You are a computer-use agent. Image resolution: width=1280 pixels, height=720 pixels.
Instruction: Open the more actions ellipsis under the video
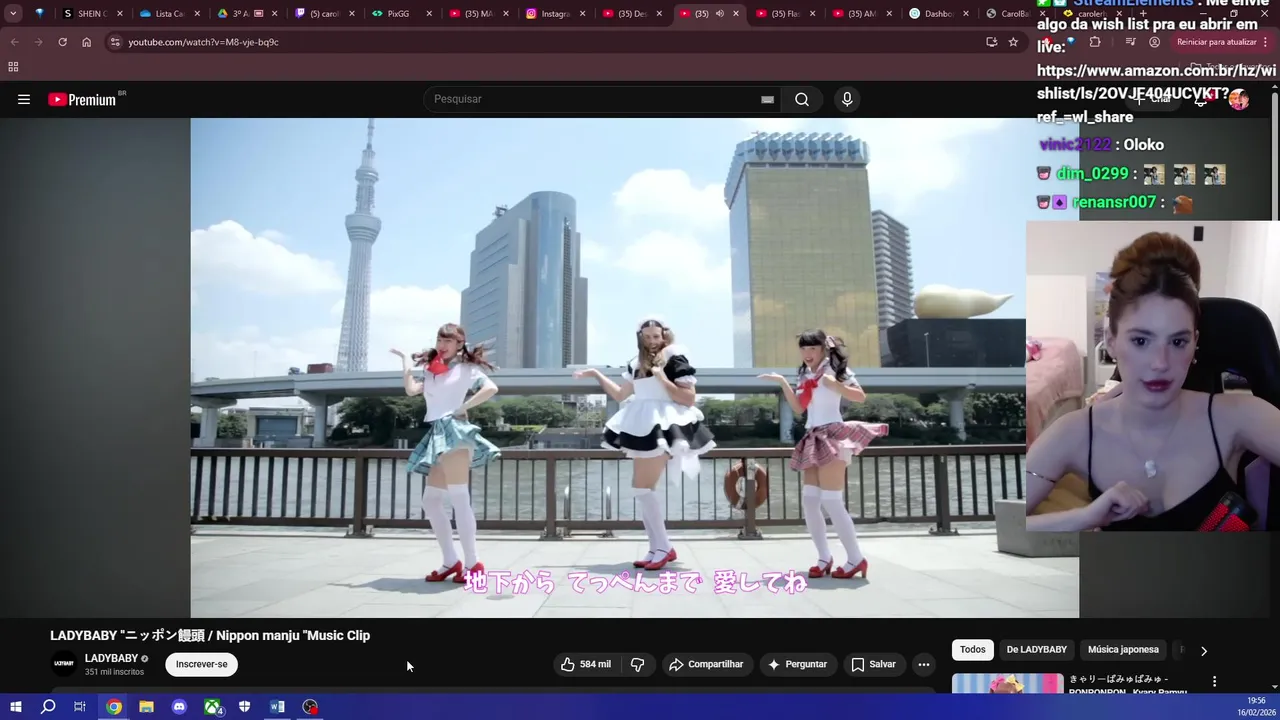click(x=924, y=664)
